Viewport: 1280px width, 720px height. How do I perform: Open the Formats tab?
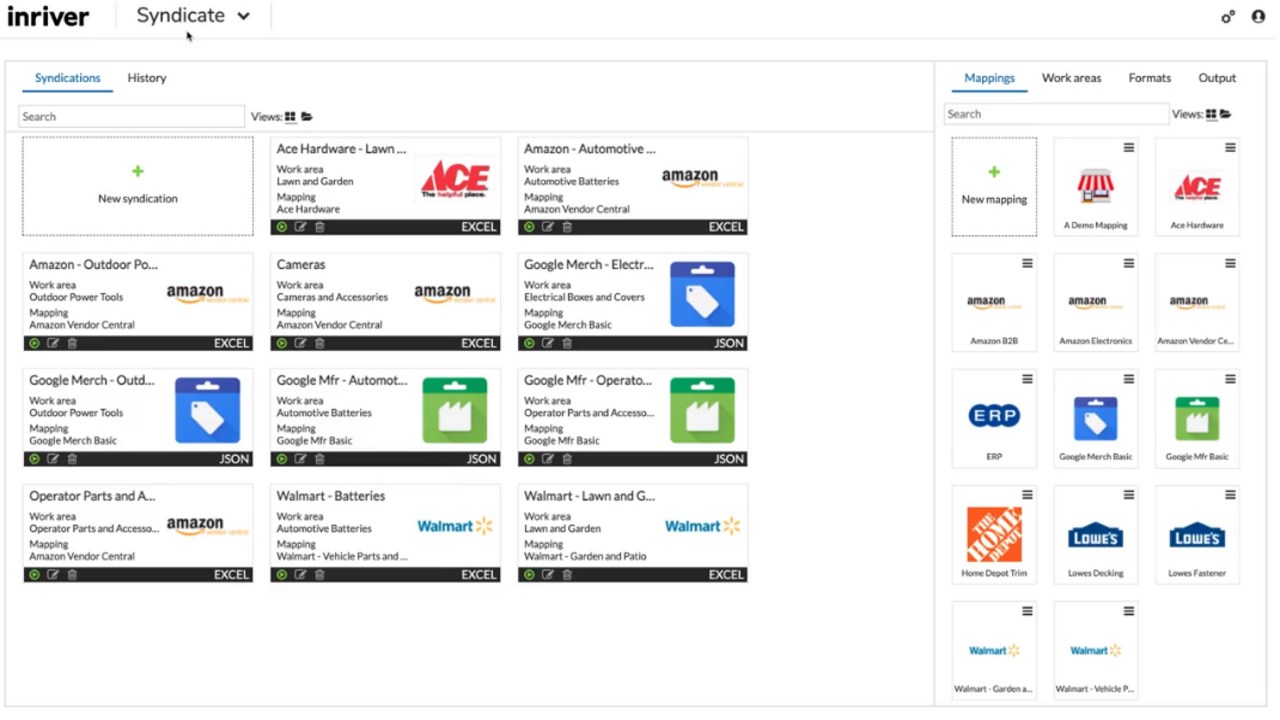click(1149, 78)
